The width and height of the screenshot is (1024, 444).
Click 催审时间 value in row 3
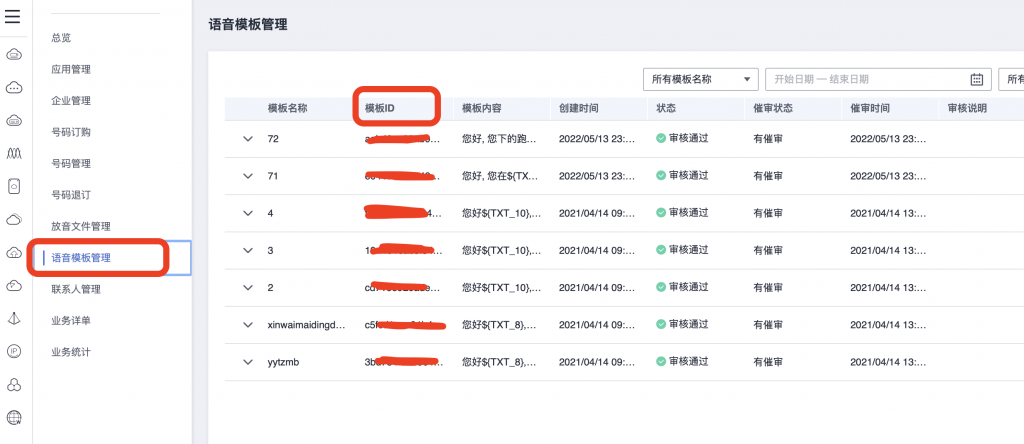pyautogui.click(x=888, y=251)
